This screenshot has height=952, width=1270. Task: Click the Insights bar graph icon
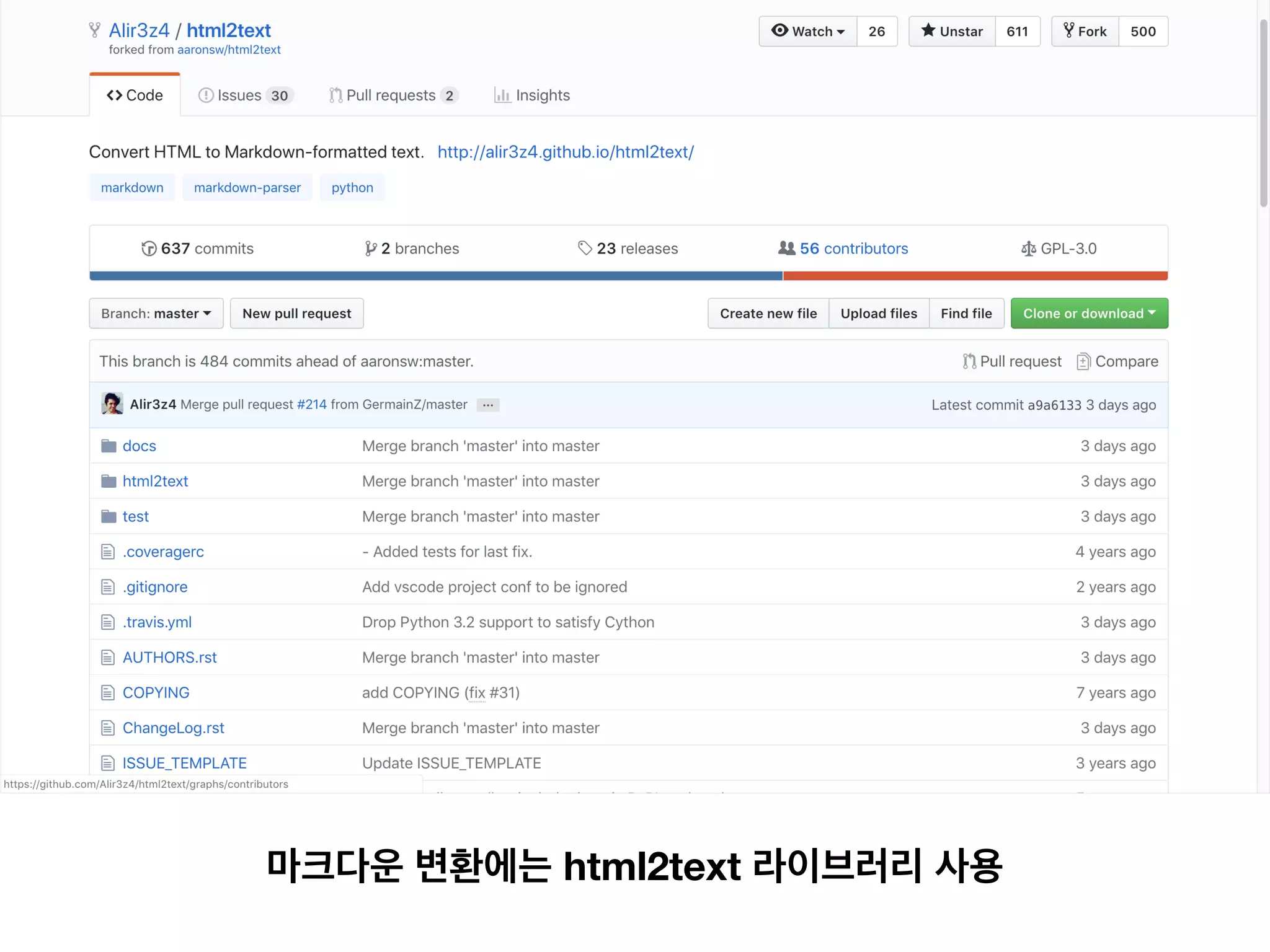point(502,95)
